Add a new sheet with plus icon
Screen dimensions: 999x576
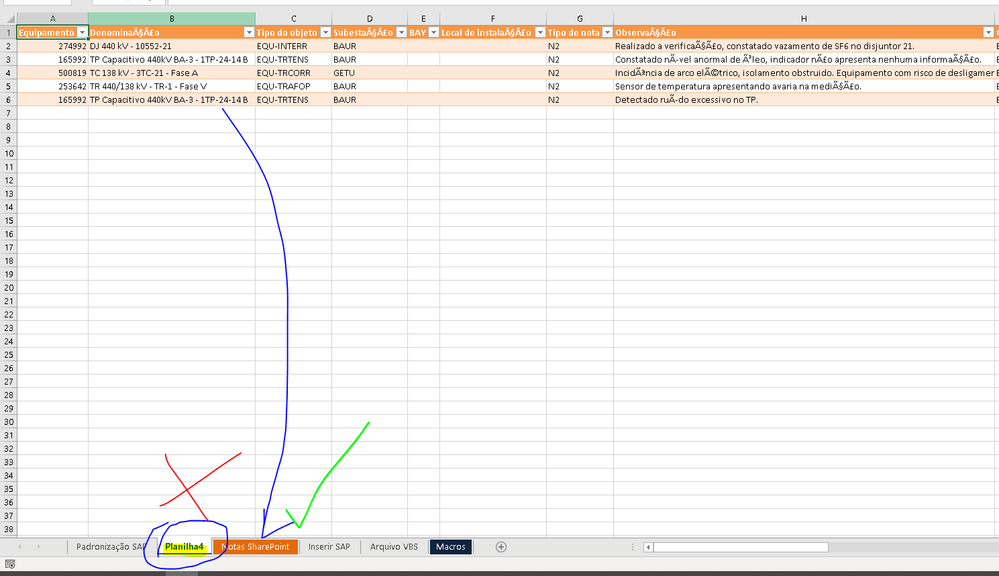[x=501, y=547]
